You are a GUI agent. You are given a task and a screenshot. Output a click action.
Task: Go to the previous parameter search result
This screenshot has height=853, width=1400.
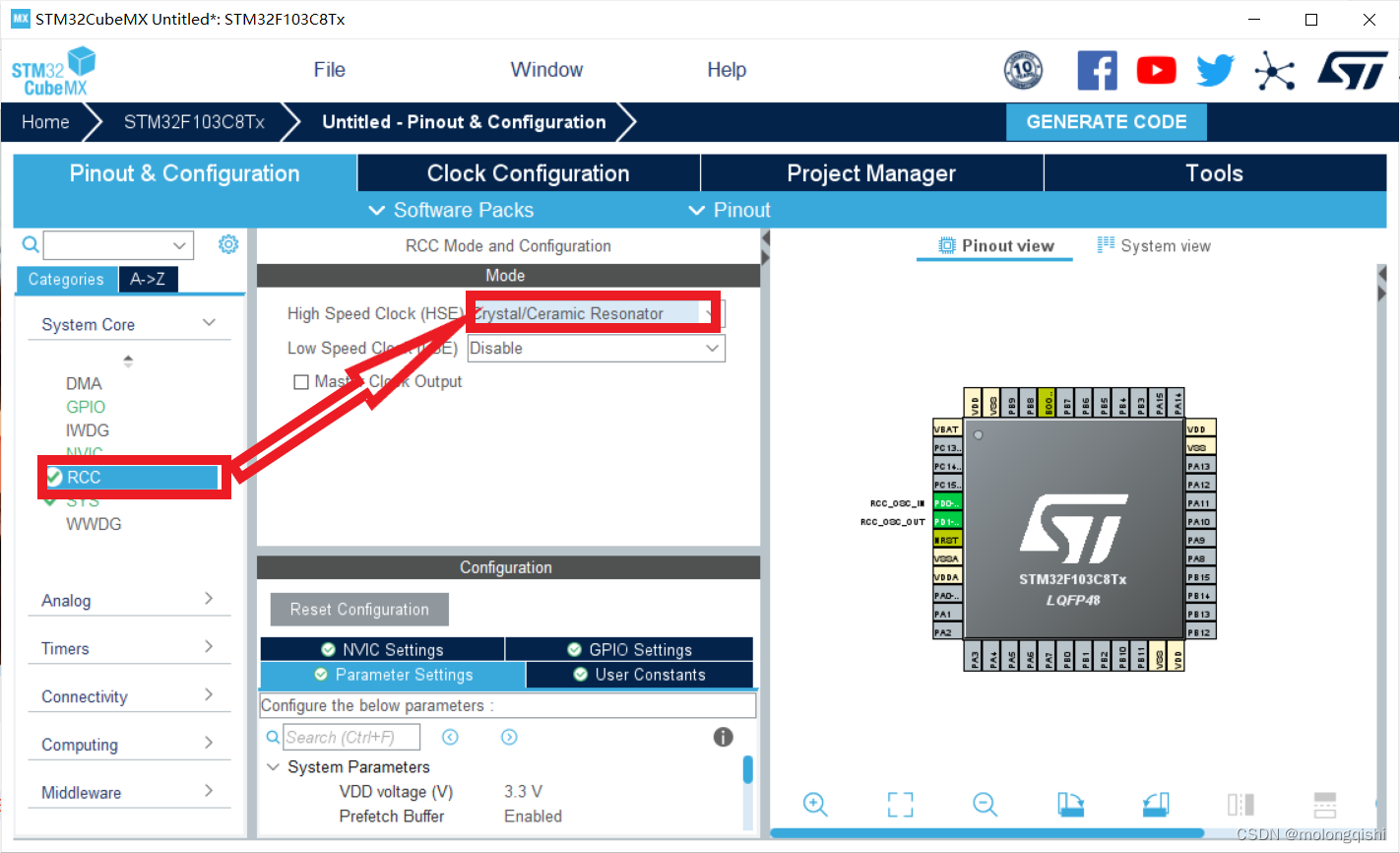click(450, 737)
